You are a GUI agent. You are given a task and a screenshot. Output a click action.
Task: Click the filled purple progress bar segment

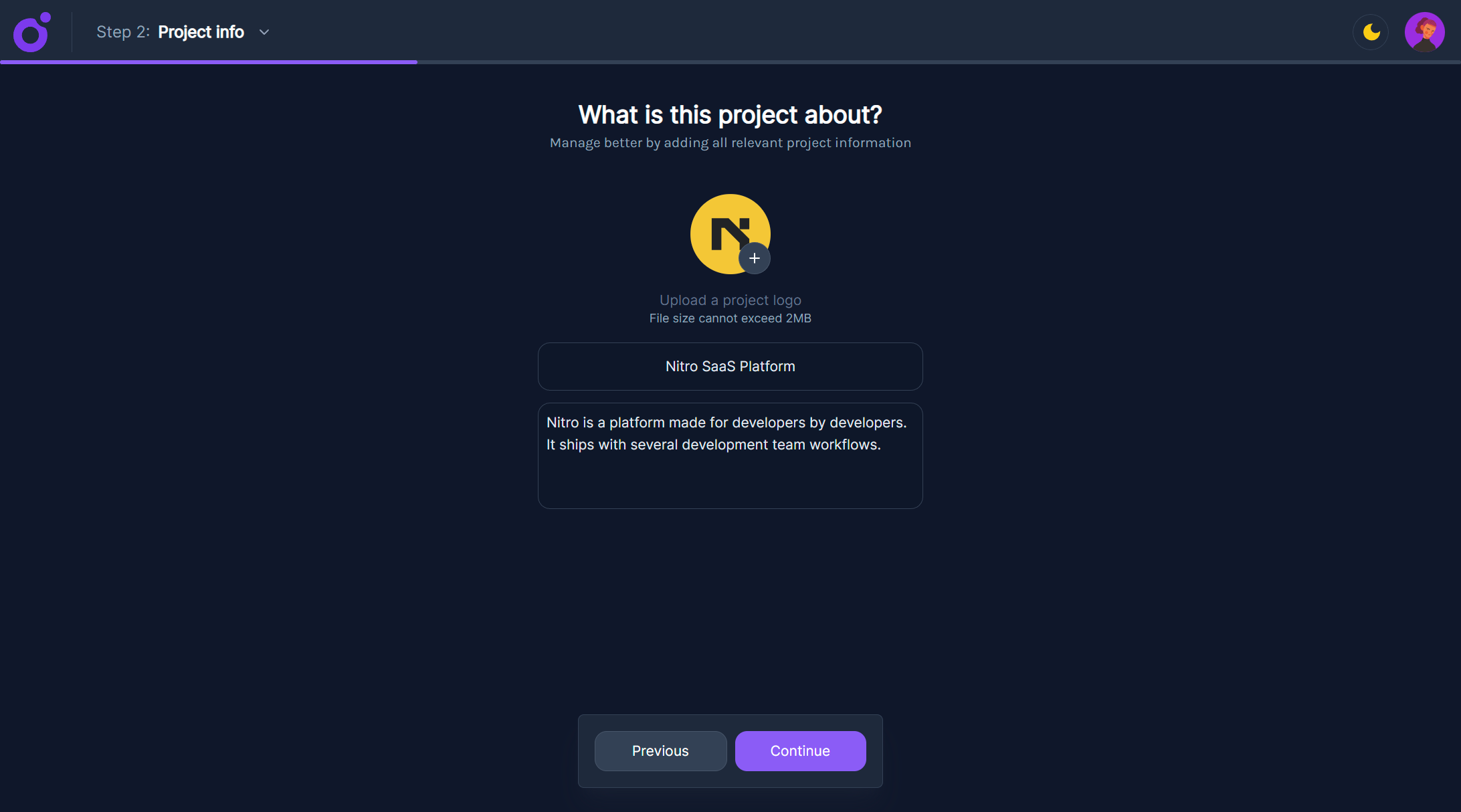(x=208, y=62)
